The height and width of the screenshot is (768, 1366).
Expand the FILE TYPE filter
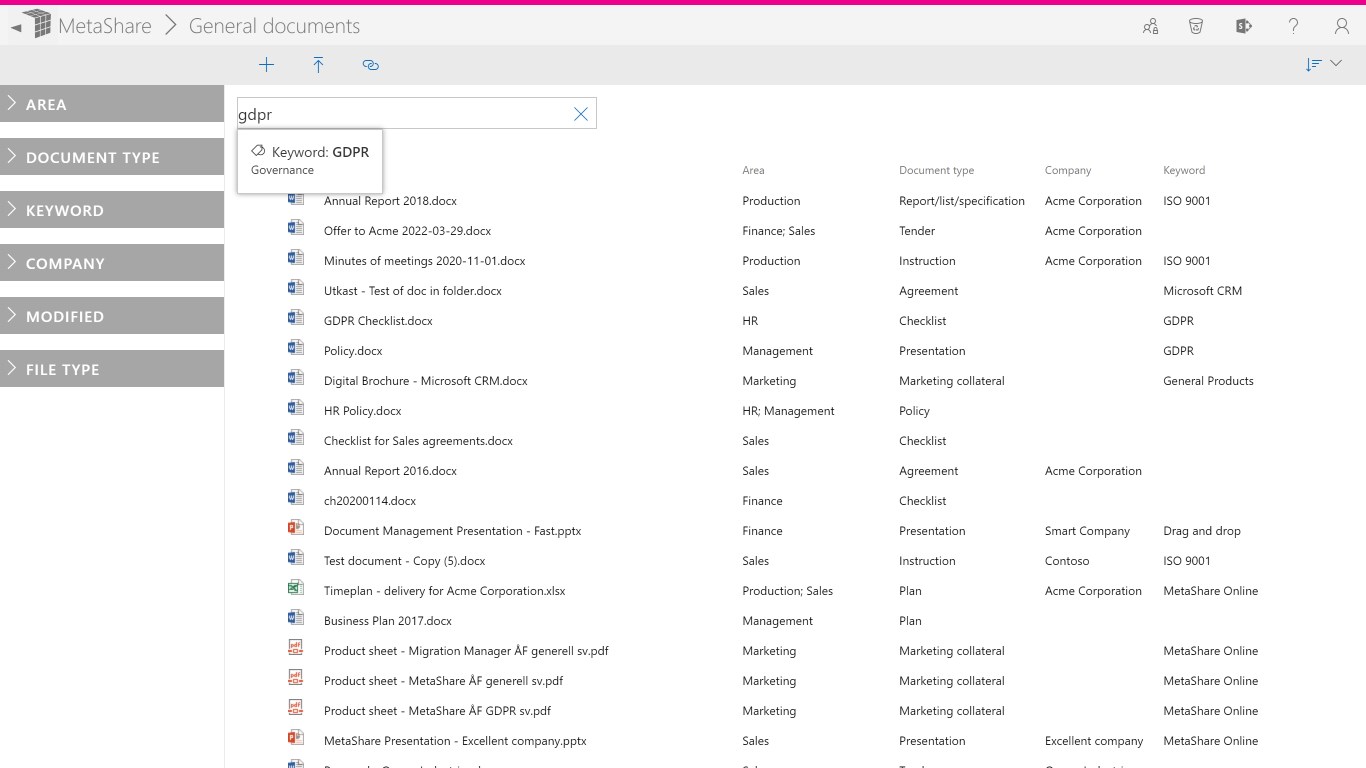pos(112,369)
